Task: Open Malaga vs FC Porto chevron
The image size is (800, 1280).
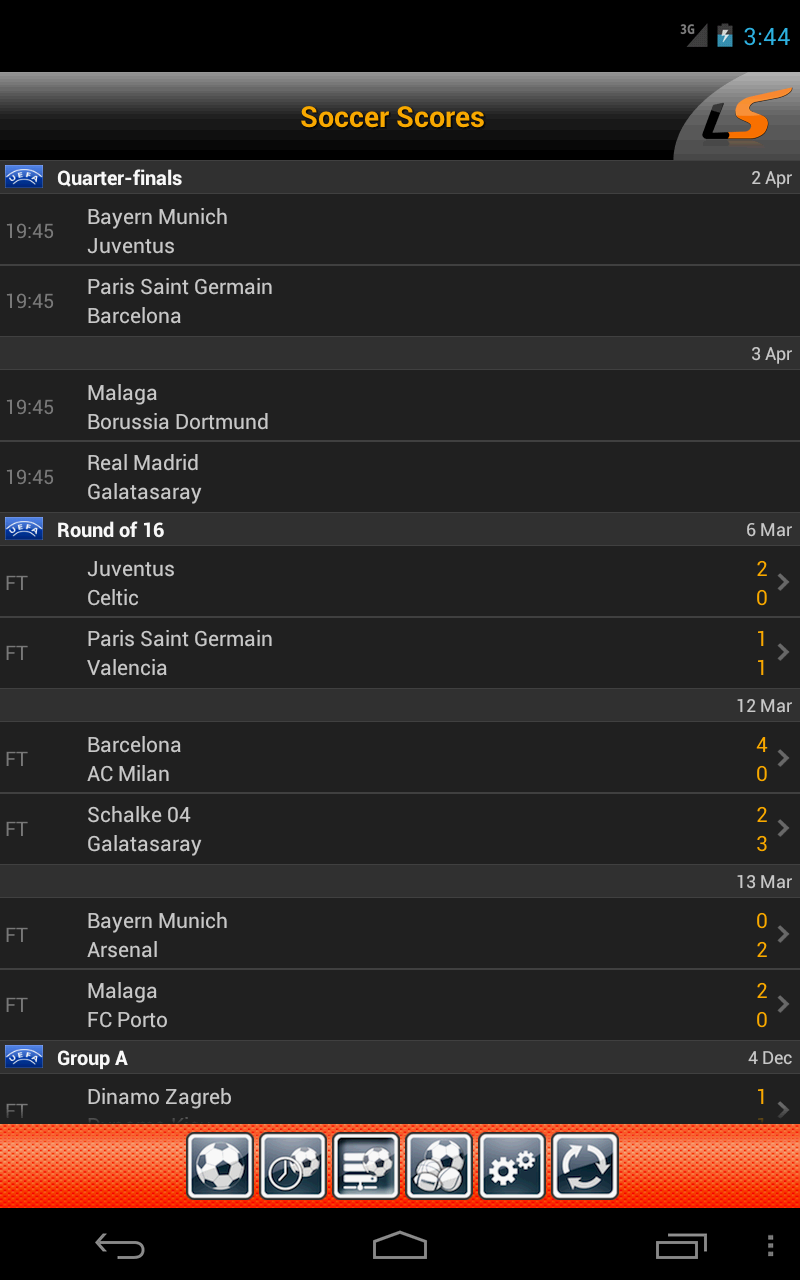Action: (783, 1004)
